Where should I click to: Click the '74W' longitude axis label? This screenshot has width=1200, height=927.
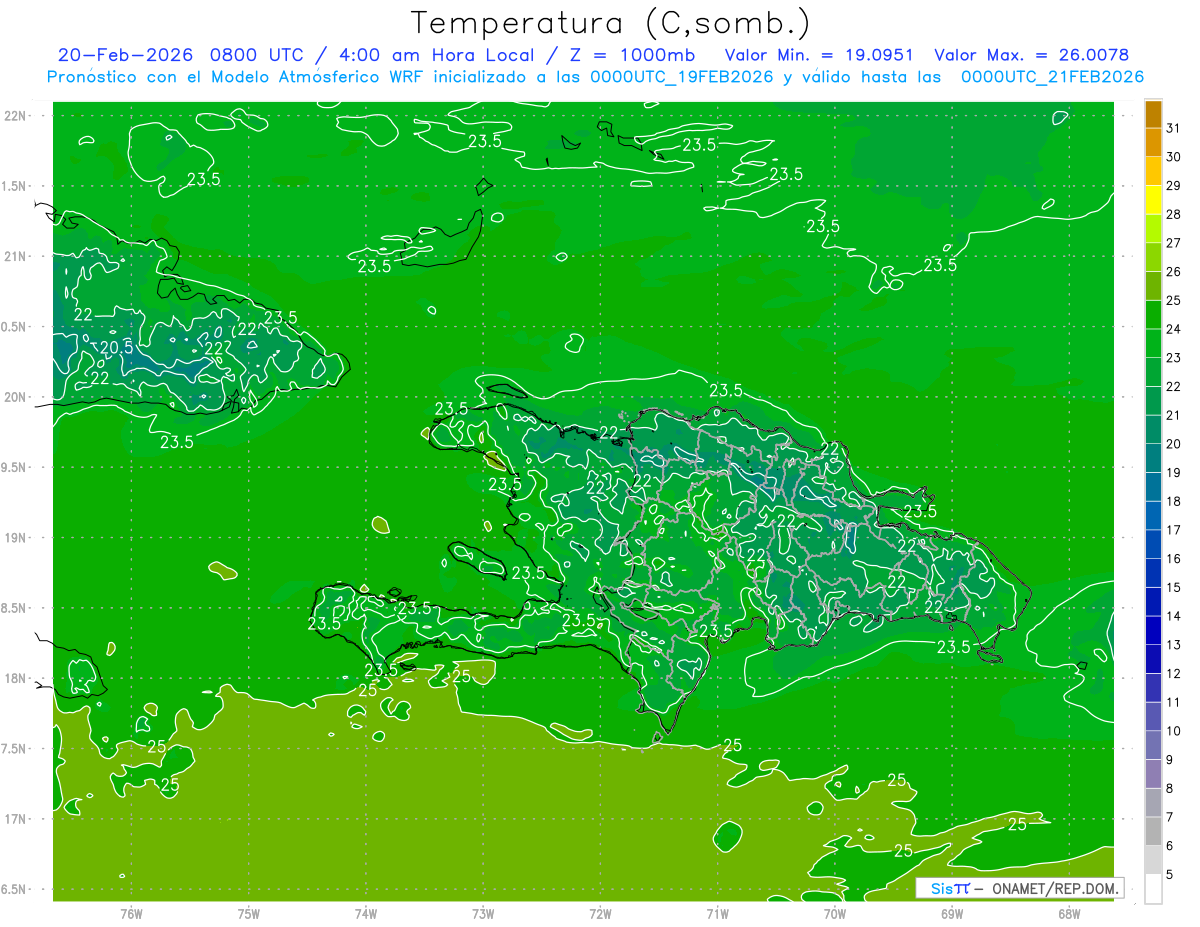pos(366,913)
